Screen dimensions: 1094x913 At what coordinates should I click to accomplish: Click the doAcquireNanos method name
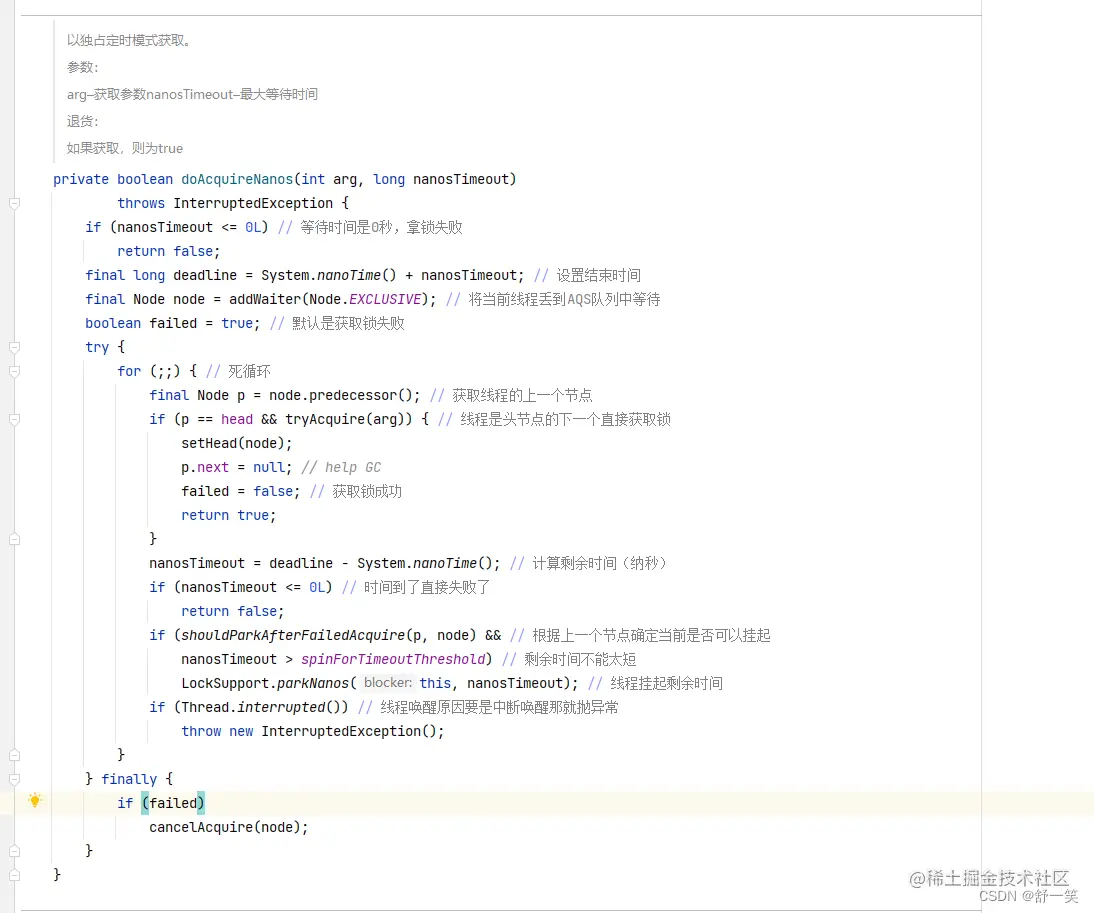click(x=237, y=179)
